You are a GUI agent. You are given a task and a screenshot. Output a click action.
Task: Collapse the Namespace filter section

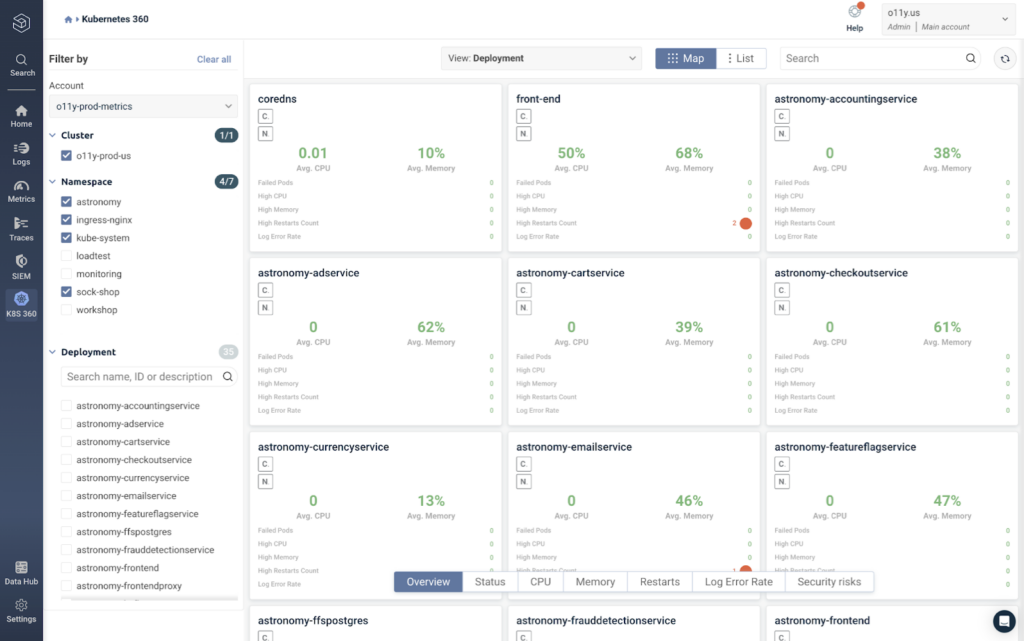tap(52, 181)
